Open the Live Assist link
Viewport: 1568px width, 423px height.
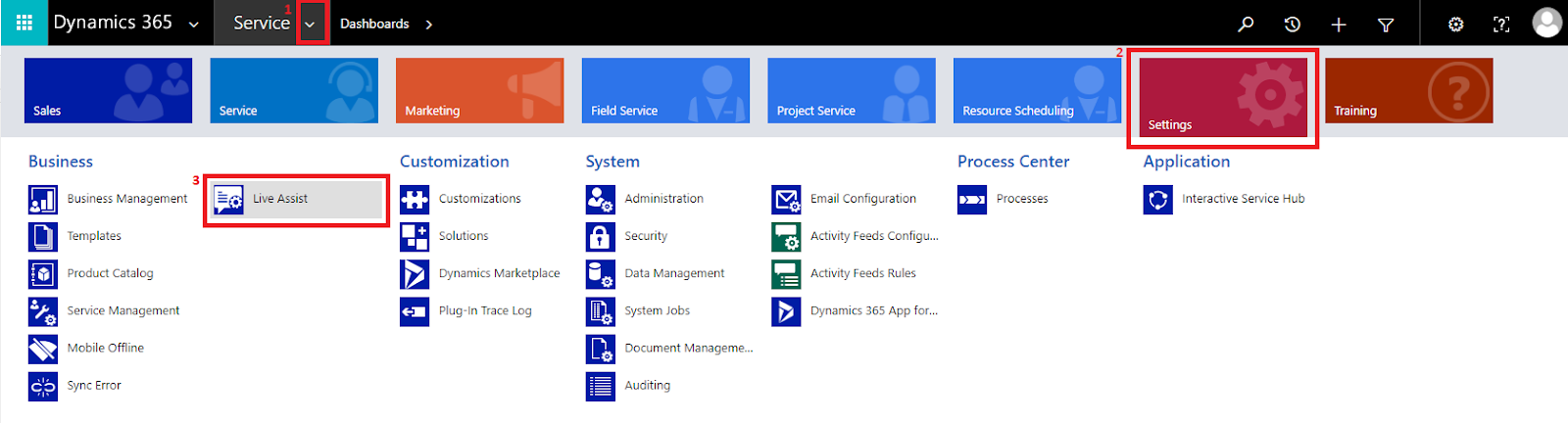click(x=280, y=199)
